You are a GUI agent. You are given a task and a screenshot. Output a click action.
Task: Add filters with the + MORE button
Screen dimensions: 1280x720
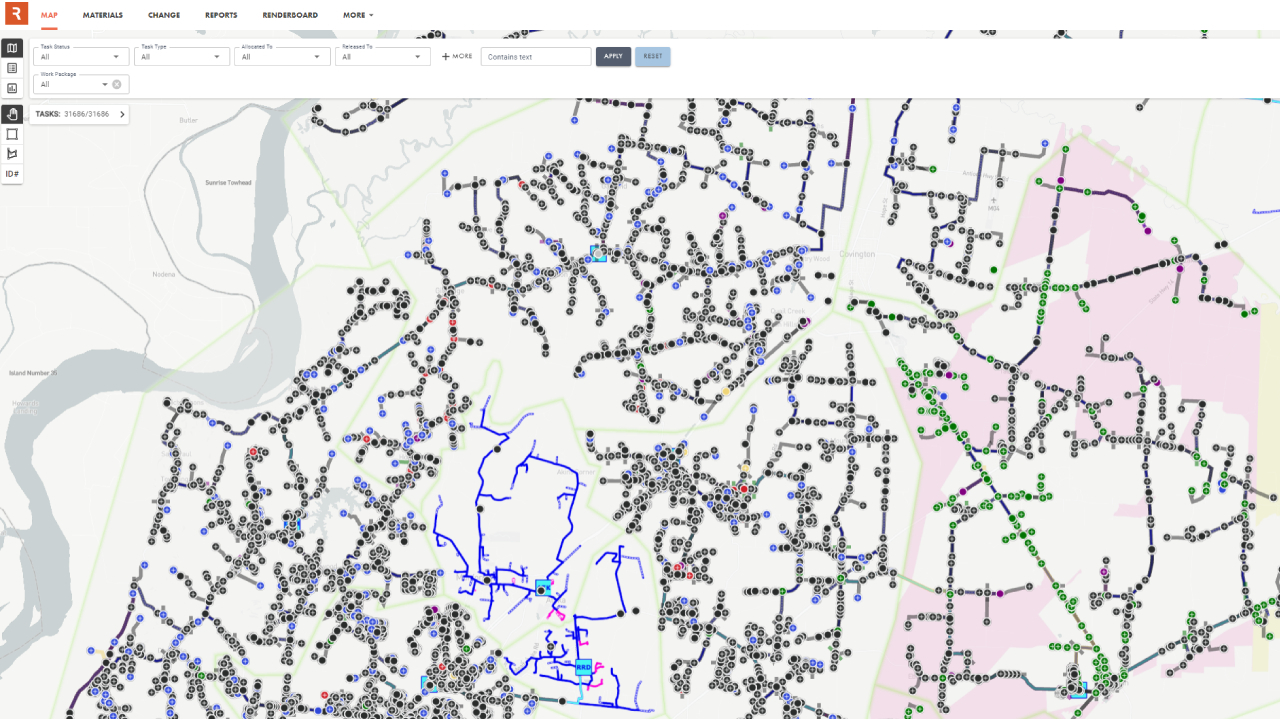(x=457, y=56)
